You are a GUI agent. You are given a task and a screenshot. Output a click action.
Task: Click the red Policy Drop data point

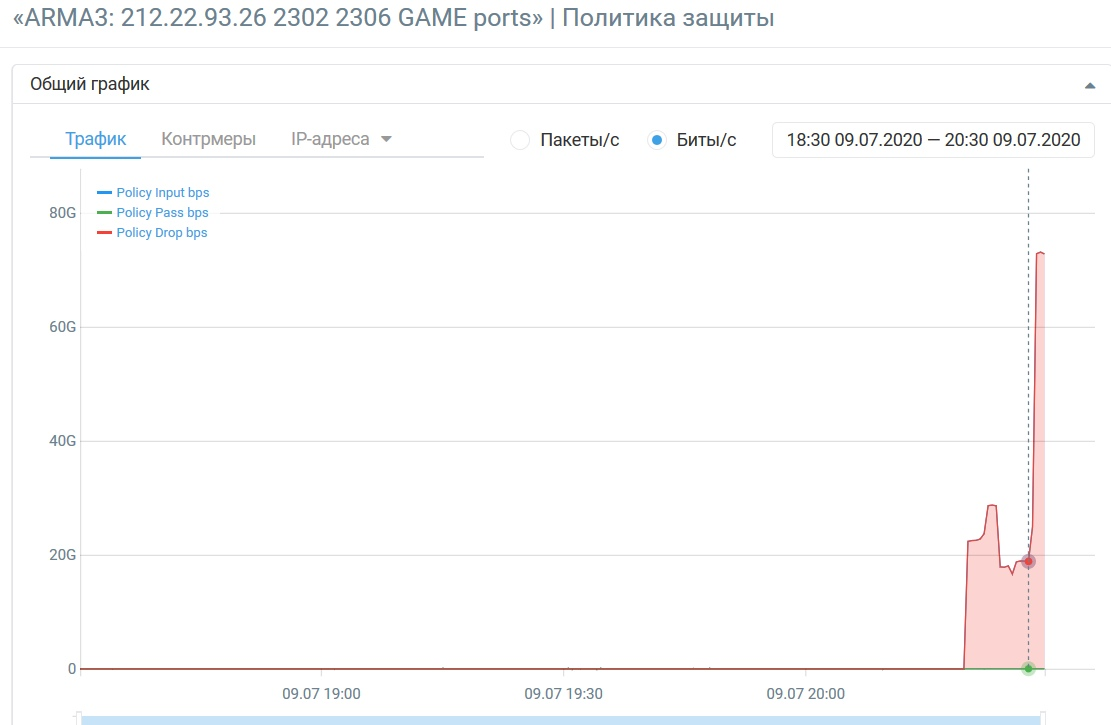tap(1028, 561)
